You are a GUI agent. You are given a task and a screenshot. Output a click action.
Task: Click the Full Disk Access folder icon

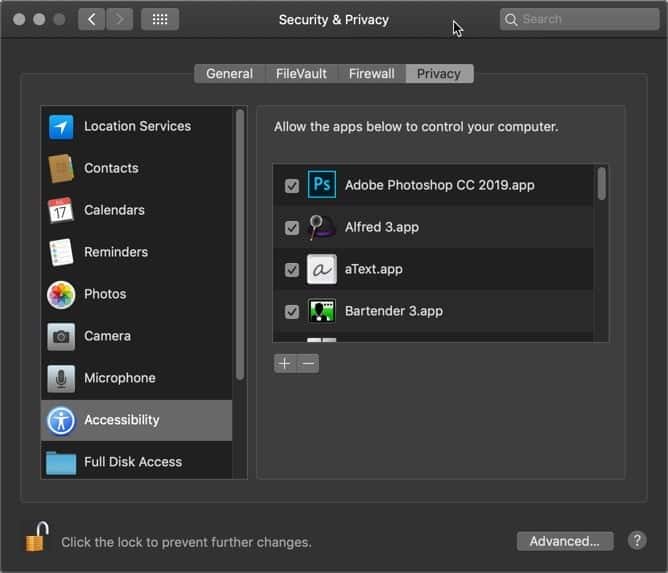[x=61, y=463]
